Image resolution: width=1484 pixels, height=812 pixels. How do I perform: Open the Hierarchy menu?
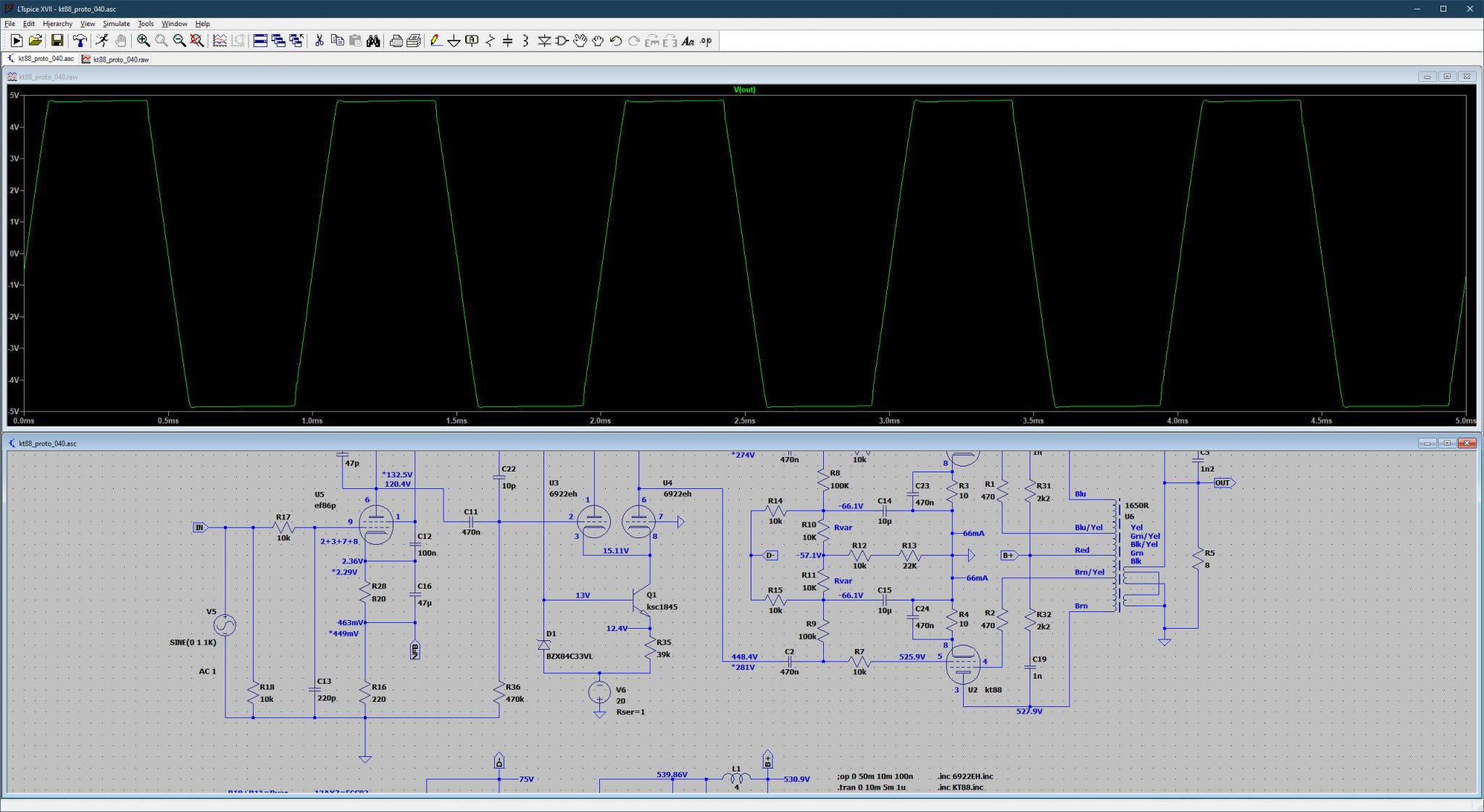click(58, 24)
